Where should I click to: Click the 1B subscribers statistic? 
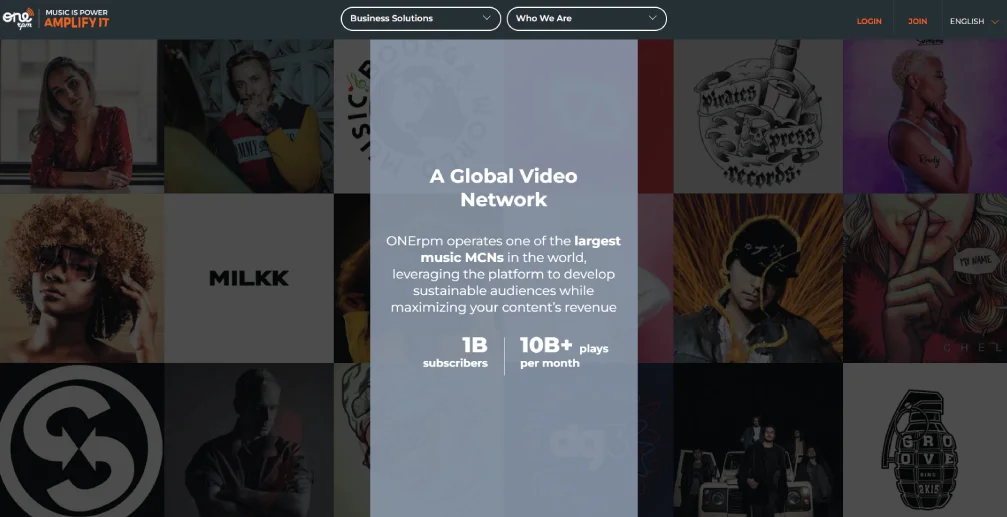455,352
